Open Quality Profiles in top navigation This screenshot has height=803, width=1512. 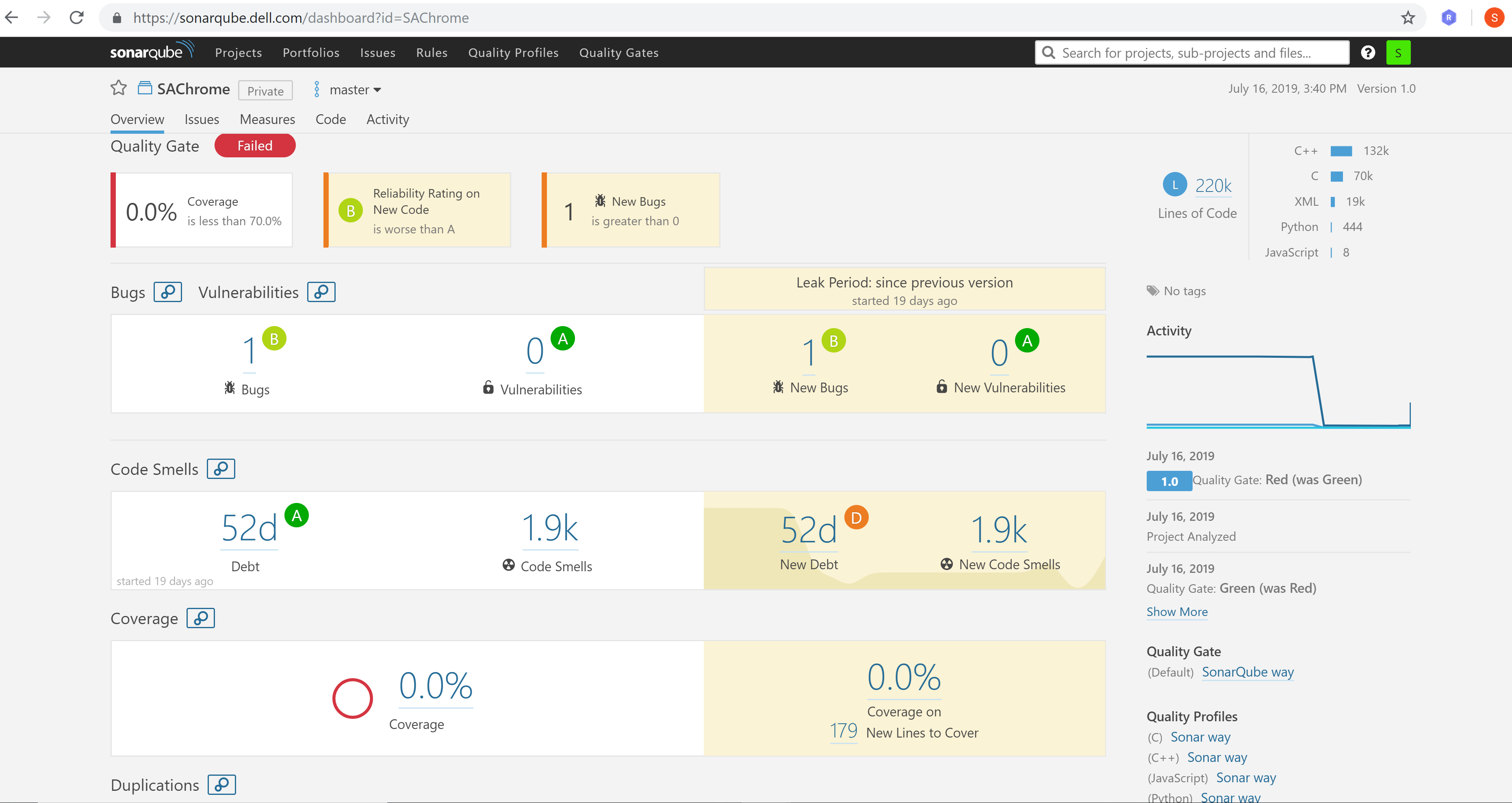(x=513, y=53)
